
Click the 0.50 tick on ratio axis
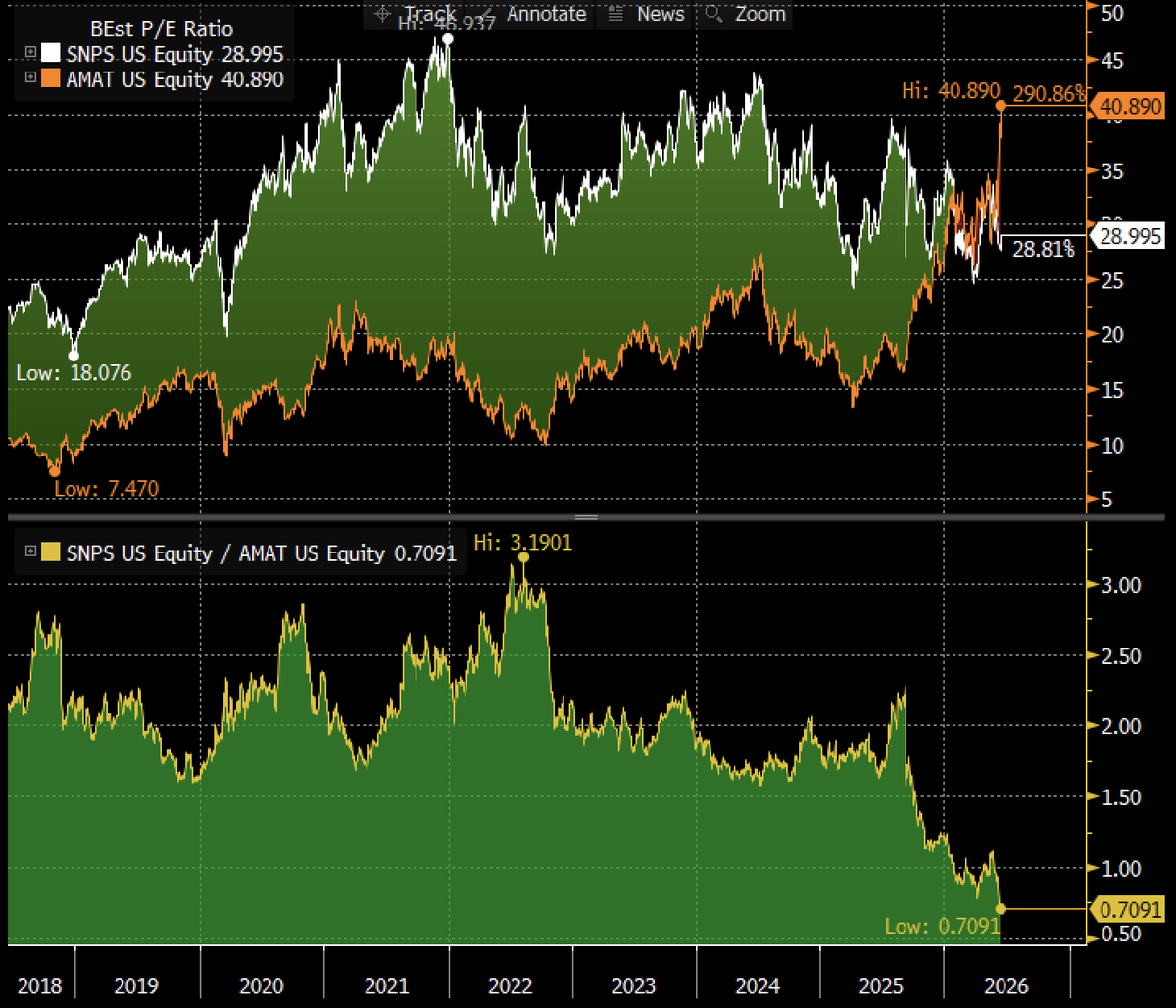tap(1121, 935)
